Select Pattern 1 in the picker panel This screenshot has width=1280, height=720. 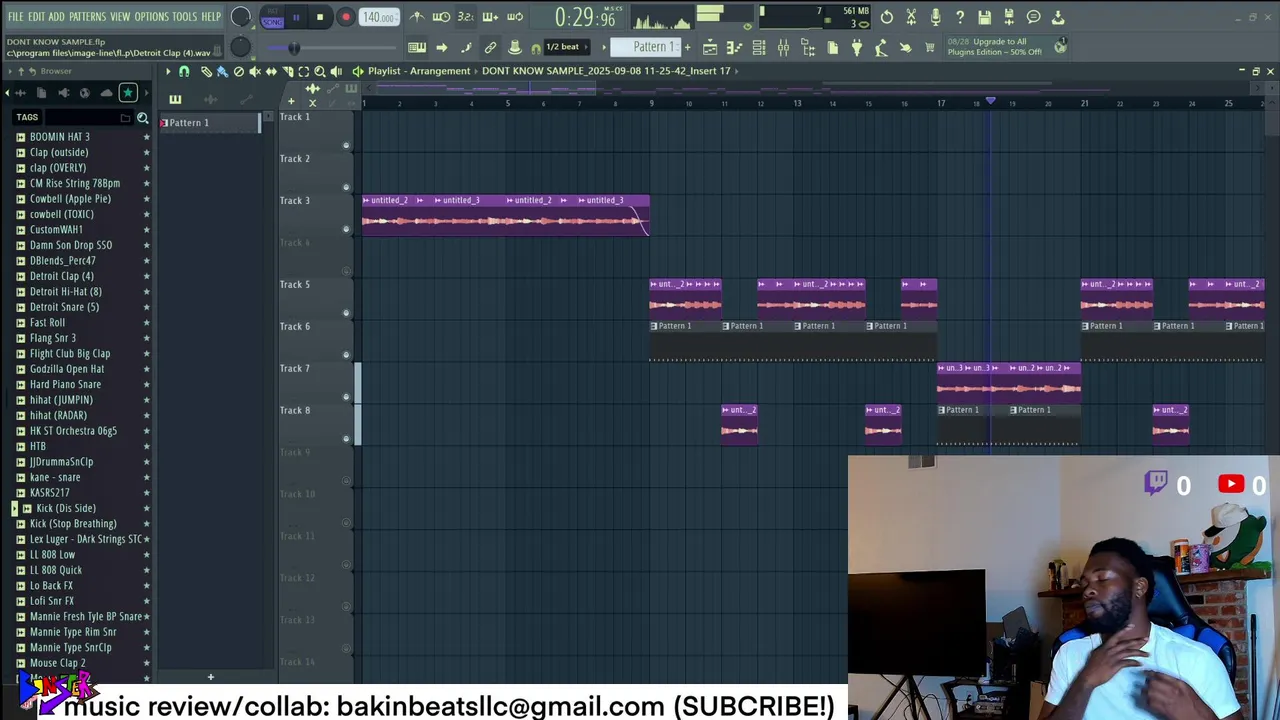(x=209, y=122)
